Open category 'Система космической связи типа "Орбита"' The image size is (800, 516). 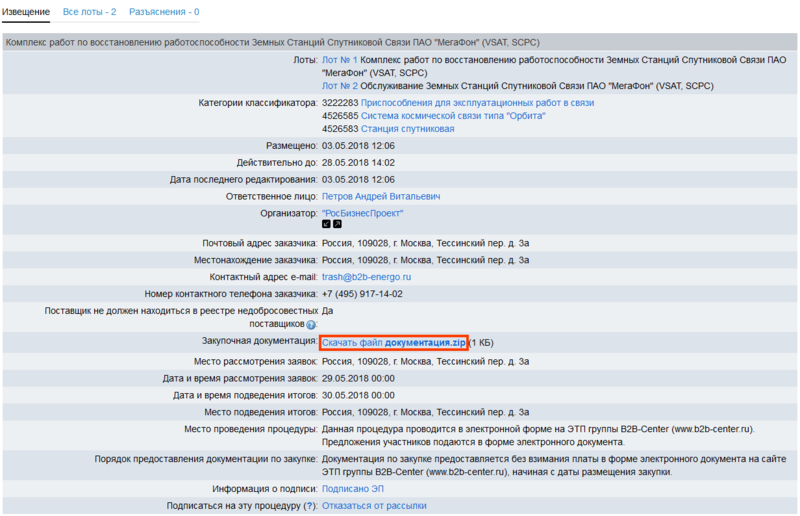coord(453,116)
